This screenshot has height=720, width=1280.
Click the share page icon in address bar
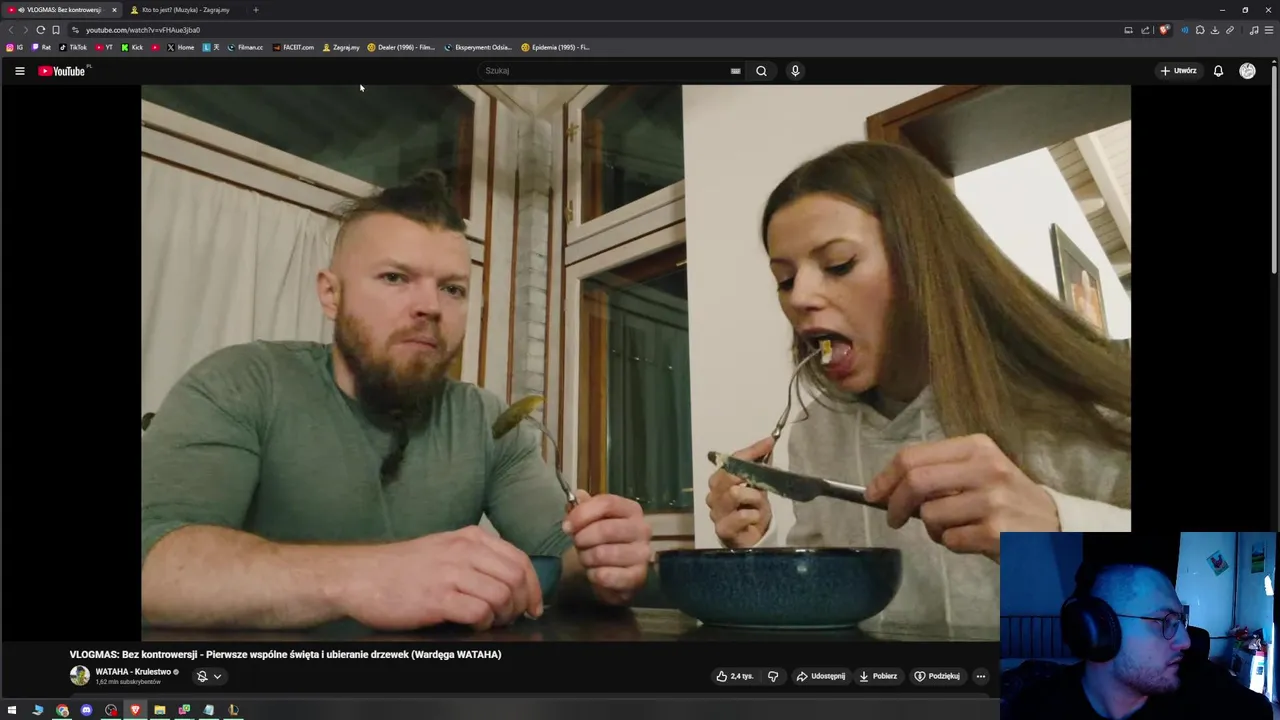[1146, 30]
